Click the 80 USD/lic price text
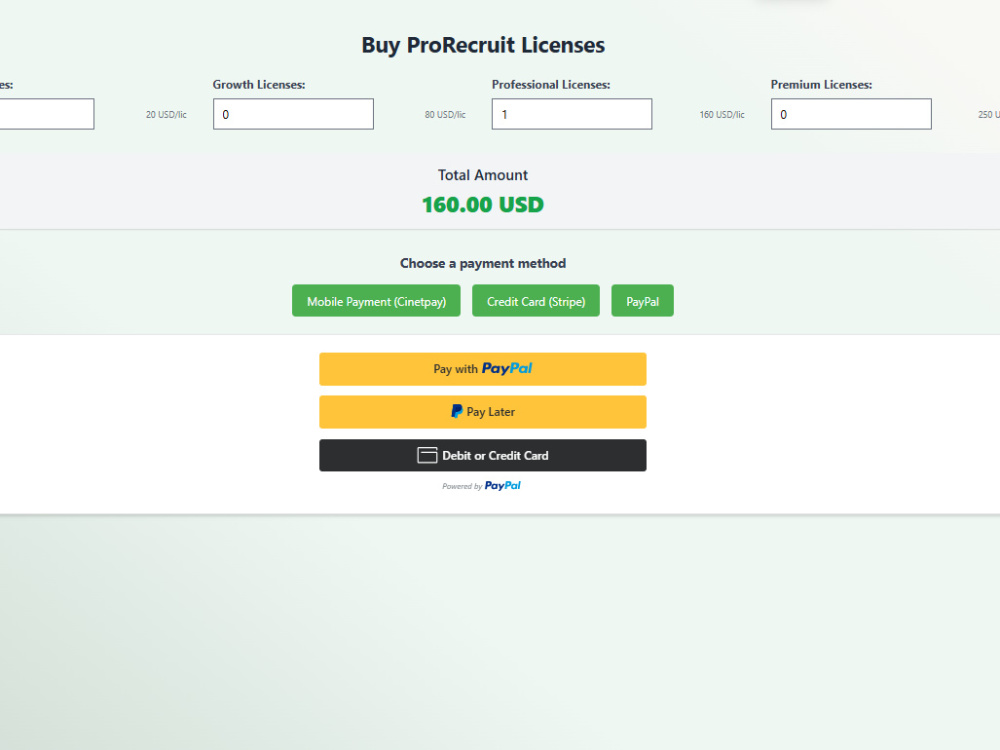This screenshot has height=750, width=1000. [445, 115]
